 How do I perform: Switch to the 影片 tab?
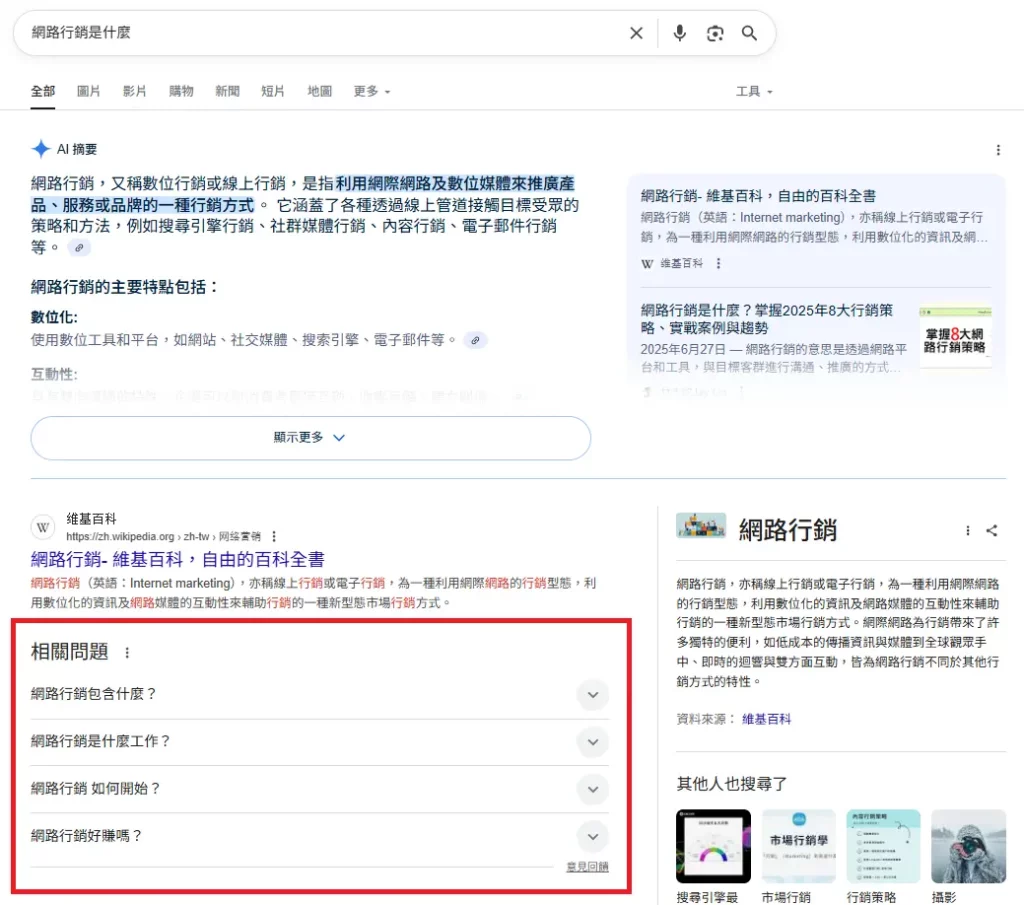[135, 91]
